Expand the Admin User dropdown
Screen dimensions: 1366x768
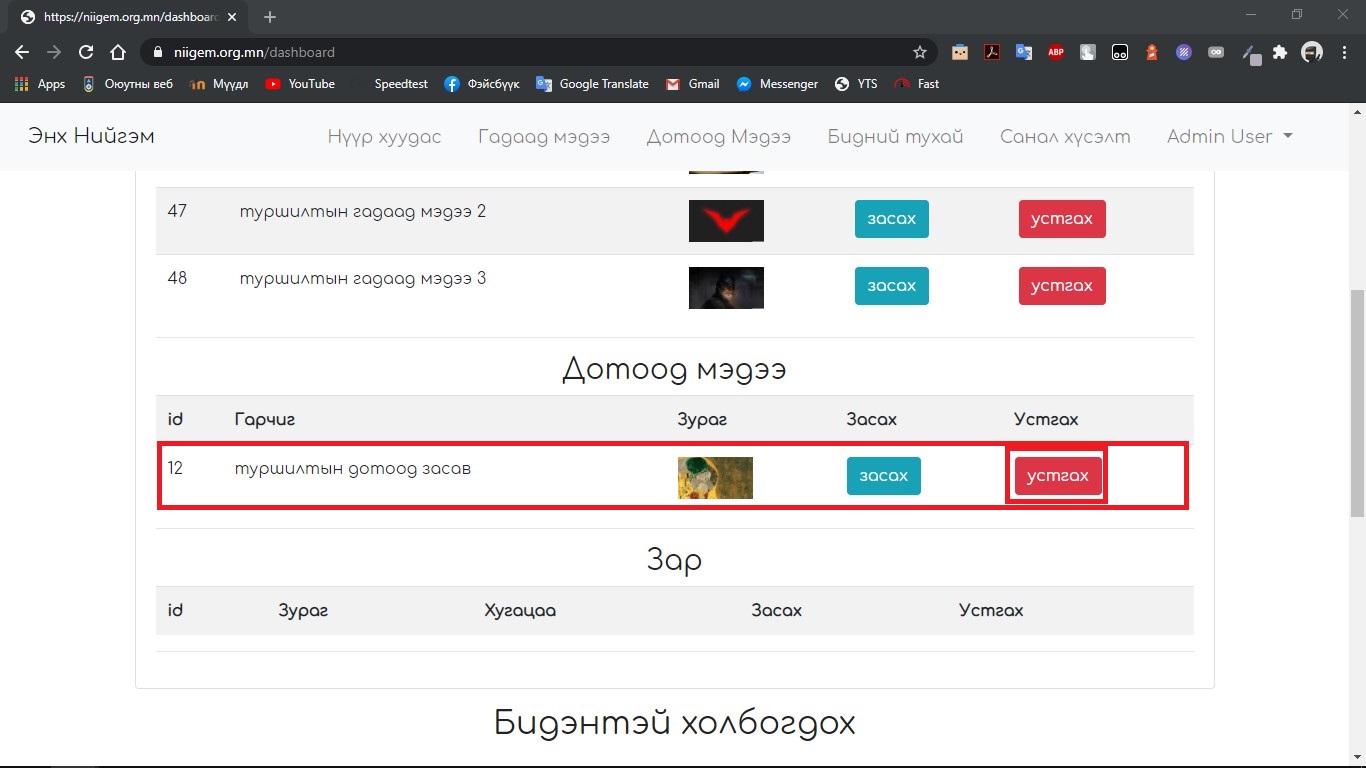pyautogui.click(x=1229, y=137)
